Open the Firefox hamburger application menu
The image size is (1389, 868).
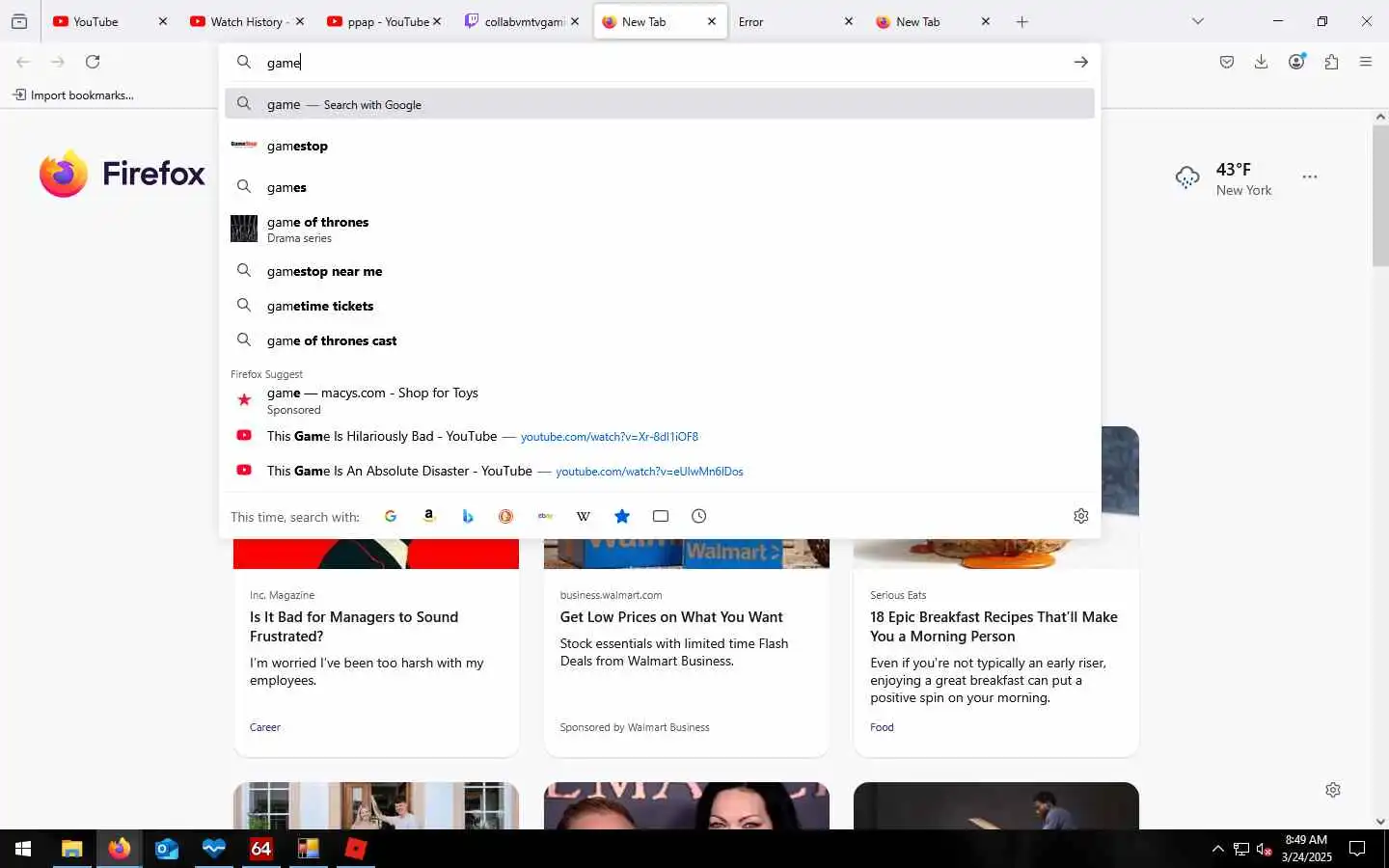[x=1366, y=62]
